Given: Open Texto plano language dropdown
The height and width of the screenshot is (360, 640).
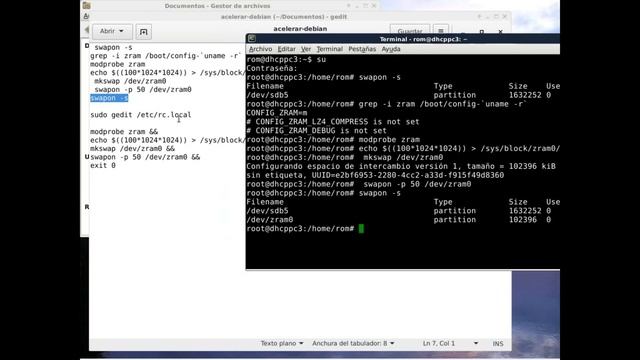Looking at the screenshot, I should pyautogui.click(x=282, y=343).
